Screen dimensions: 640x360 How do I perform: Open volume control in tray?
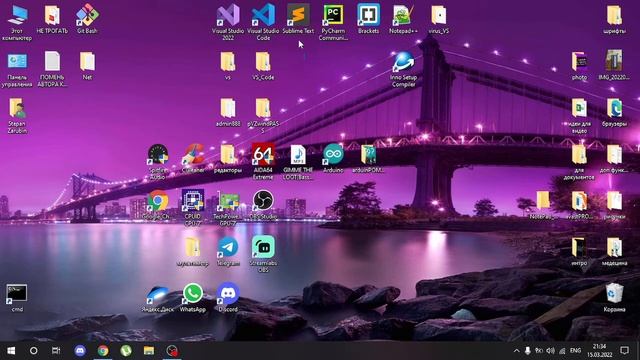pos(551,351)
